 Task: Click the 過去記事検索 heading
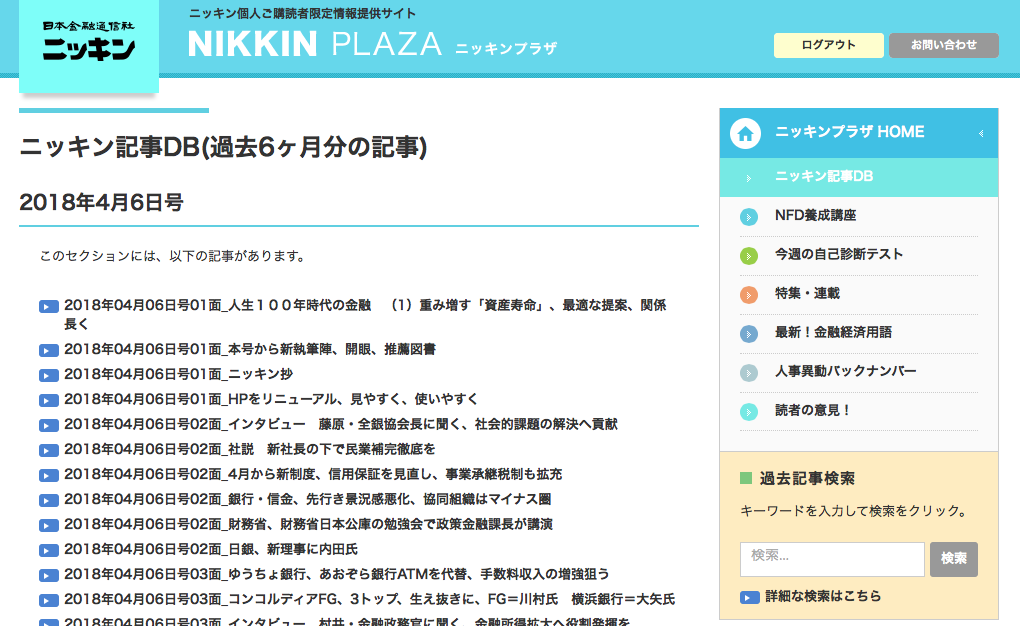point(807,479)
